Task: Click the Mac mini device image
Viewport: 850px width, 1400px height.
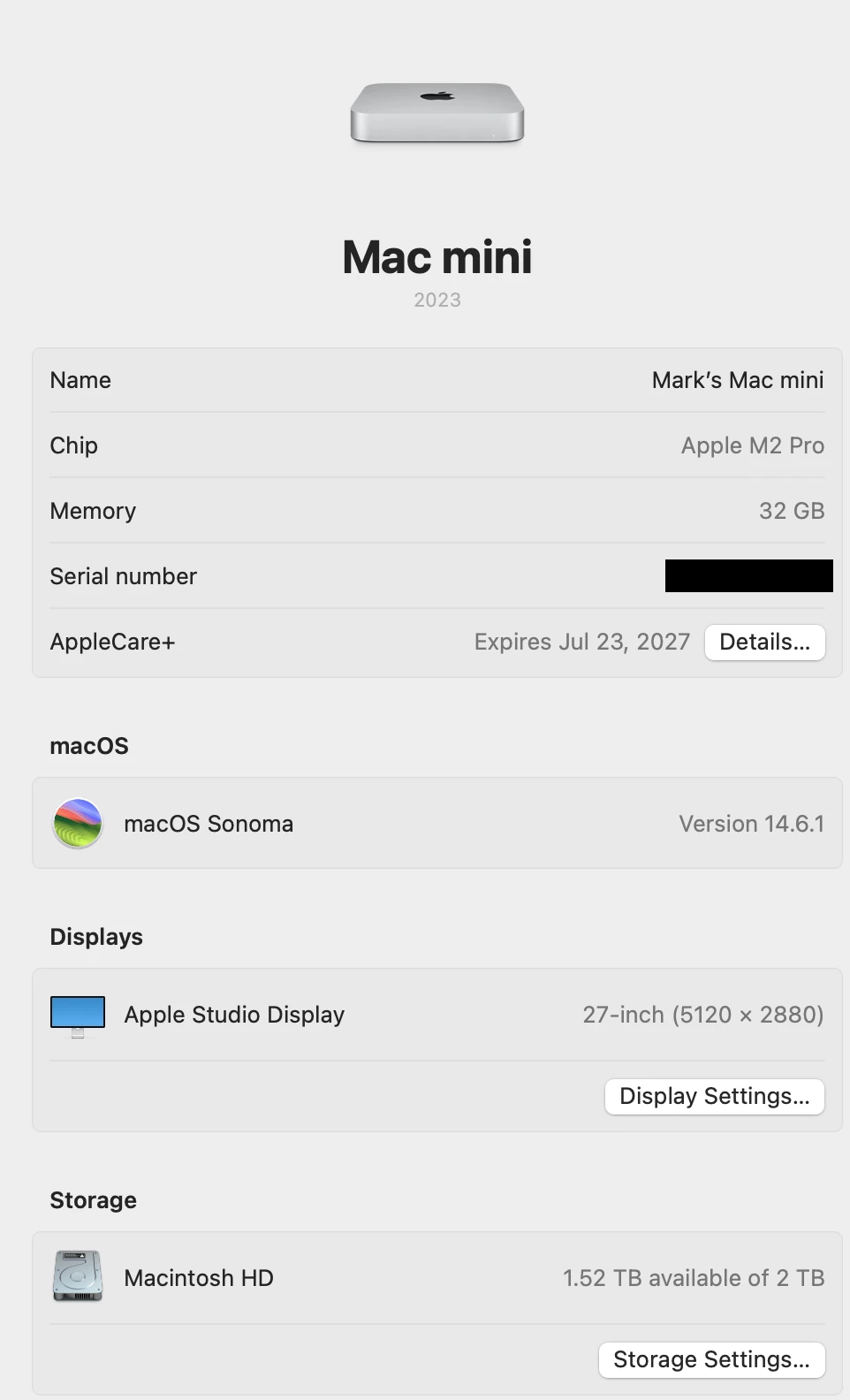Action: [437, 113]
